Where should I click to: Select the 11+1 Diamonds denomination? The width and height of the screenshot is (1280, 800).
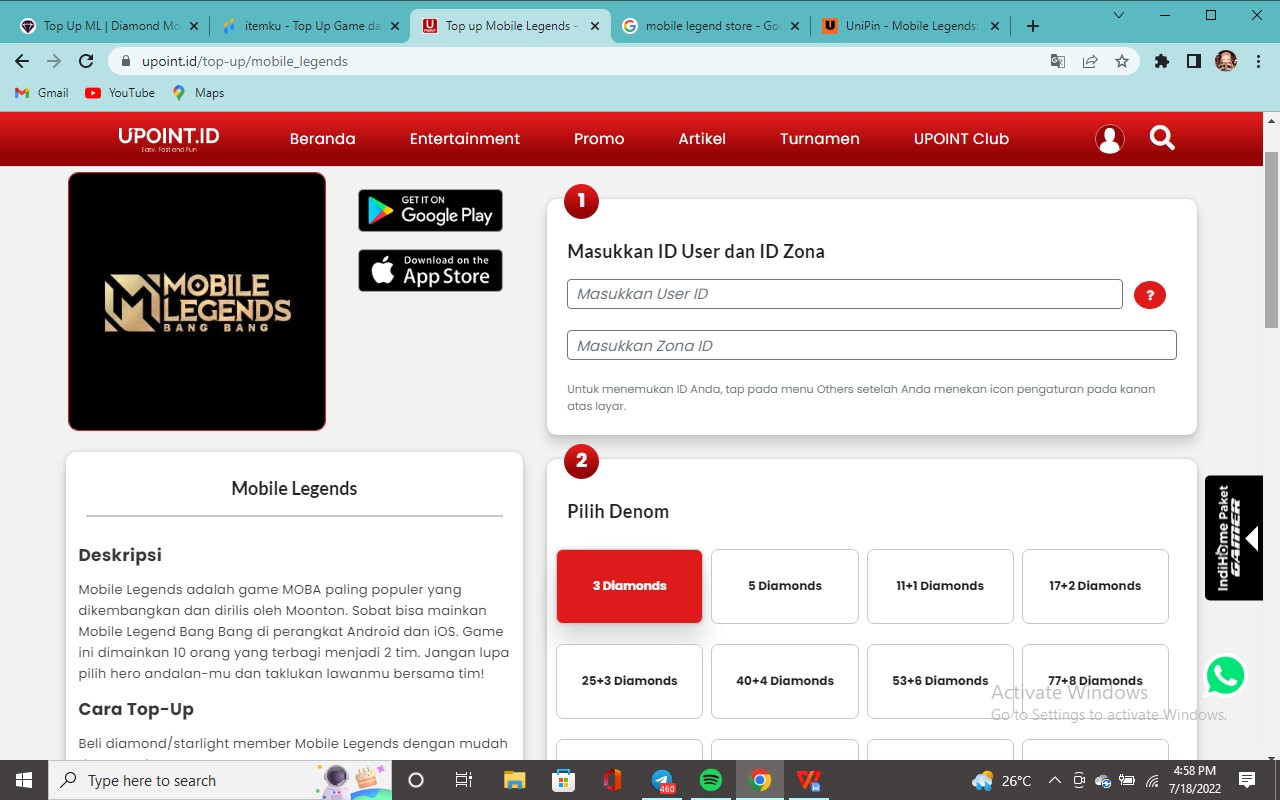tap(940, 586)
